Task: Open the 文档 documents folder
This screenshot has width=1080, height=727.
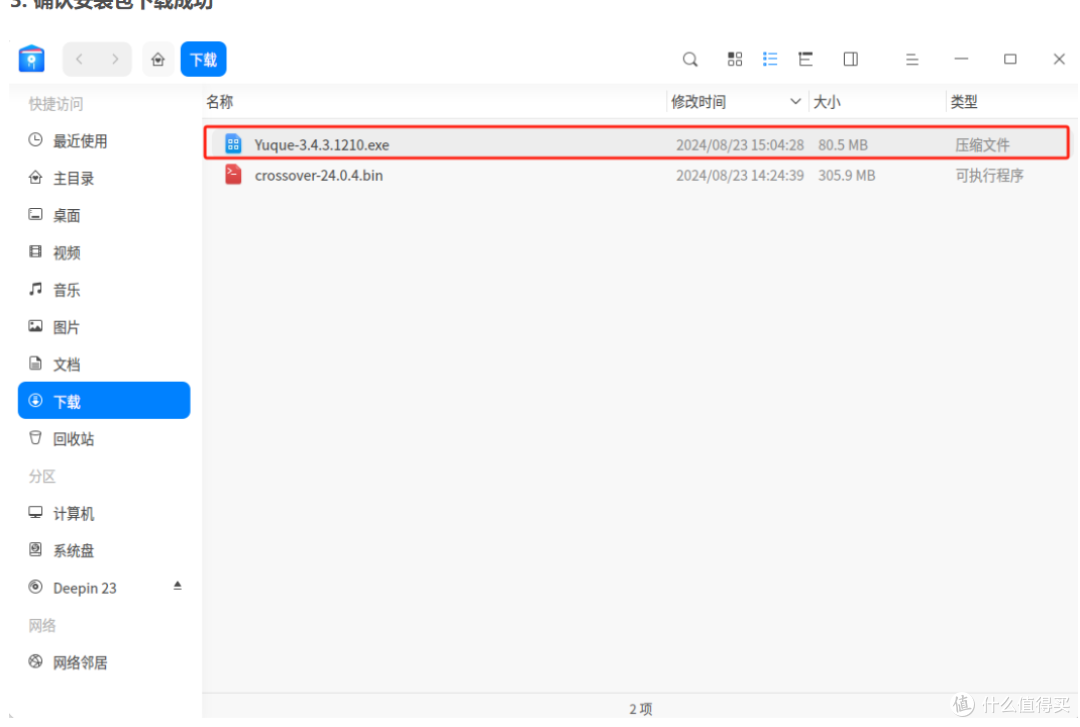Action: click(x=66, y=363)
